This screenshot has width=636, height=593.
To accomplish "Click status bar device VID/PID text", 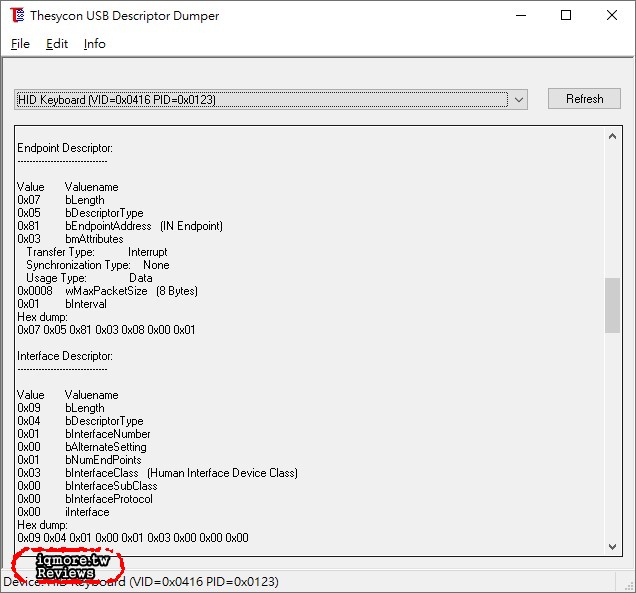I will pos(141,582).
